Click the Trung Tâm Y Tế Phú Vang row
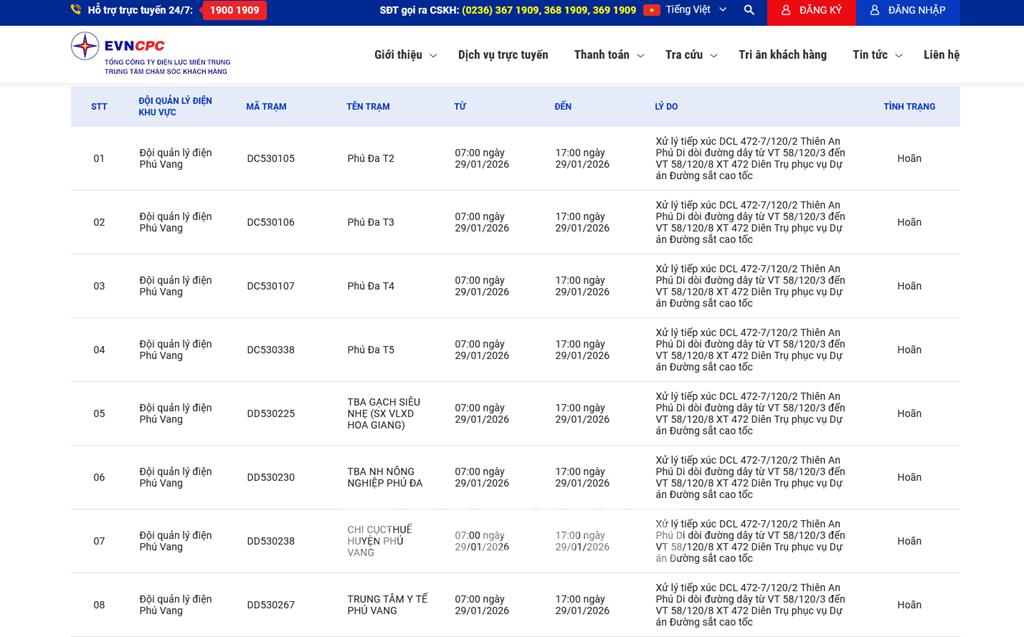The width and height of the screenshot is (1024, 637). point(387,605)
